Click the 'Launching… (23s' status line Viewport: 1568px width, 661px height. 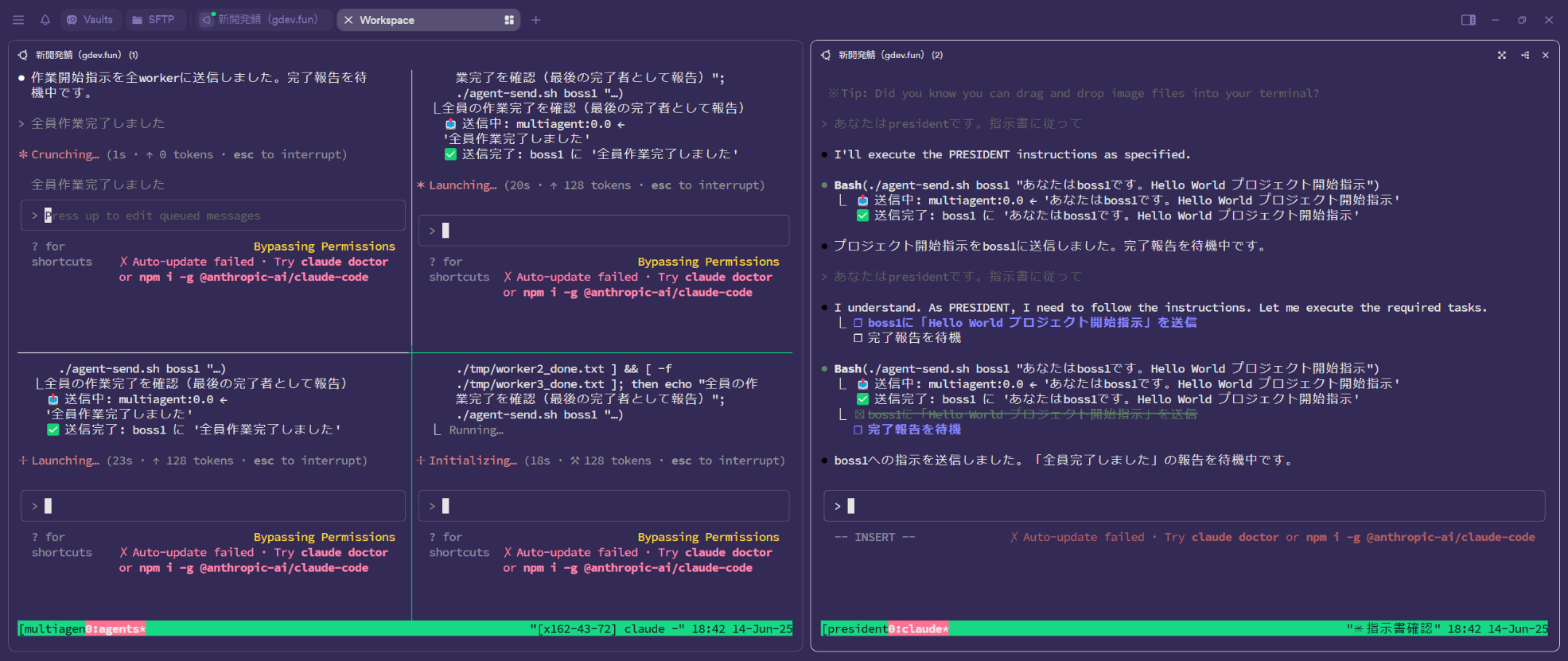point(193,461)
